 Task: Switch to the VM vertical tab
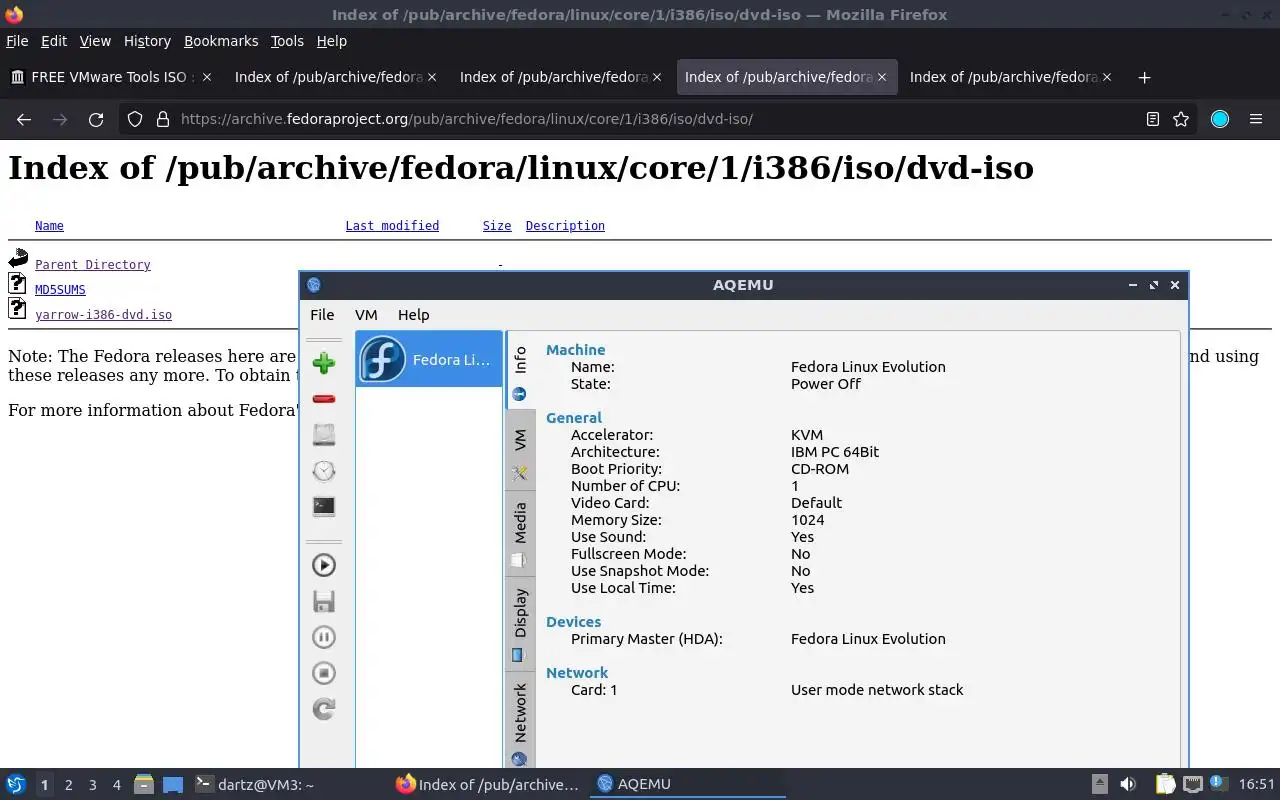click(x=520, y=452)
